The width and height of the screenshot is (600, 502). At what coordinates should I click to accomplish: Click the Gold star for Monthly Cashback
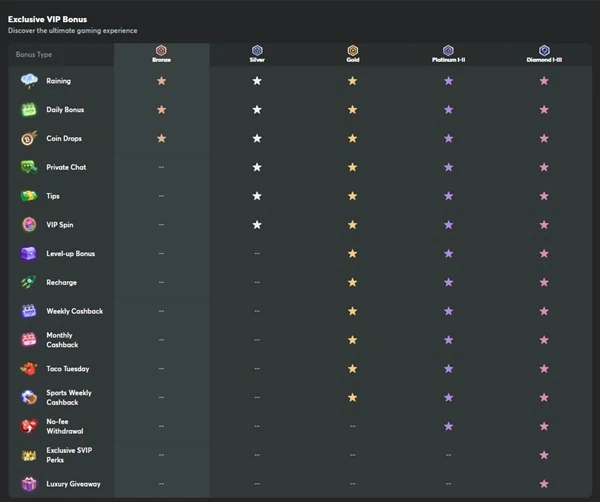(352, 340)
